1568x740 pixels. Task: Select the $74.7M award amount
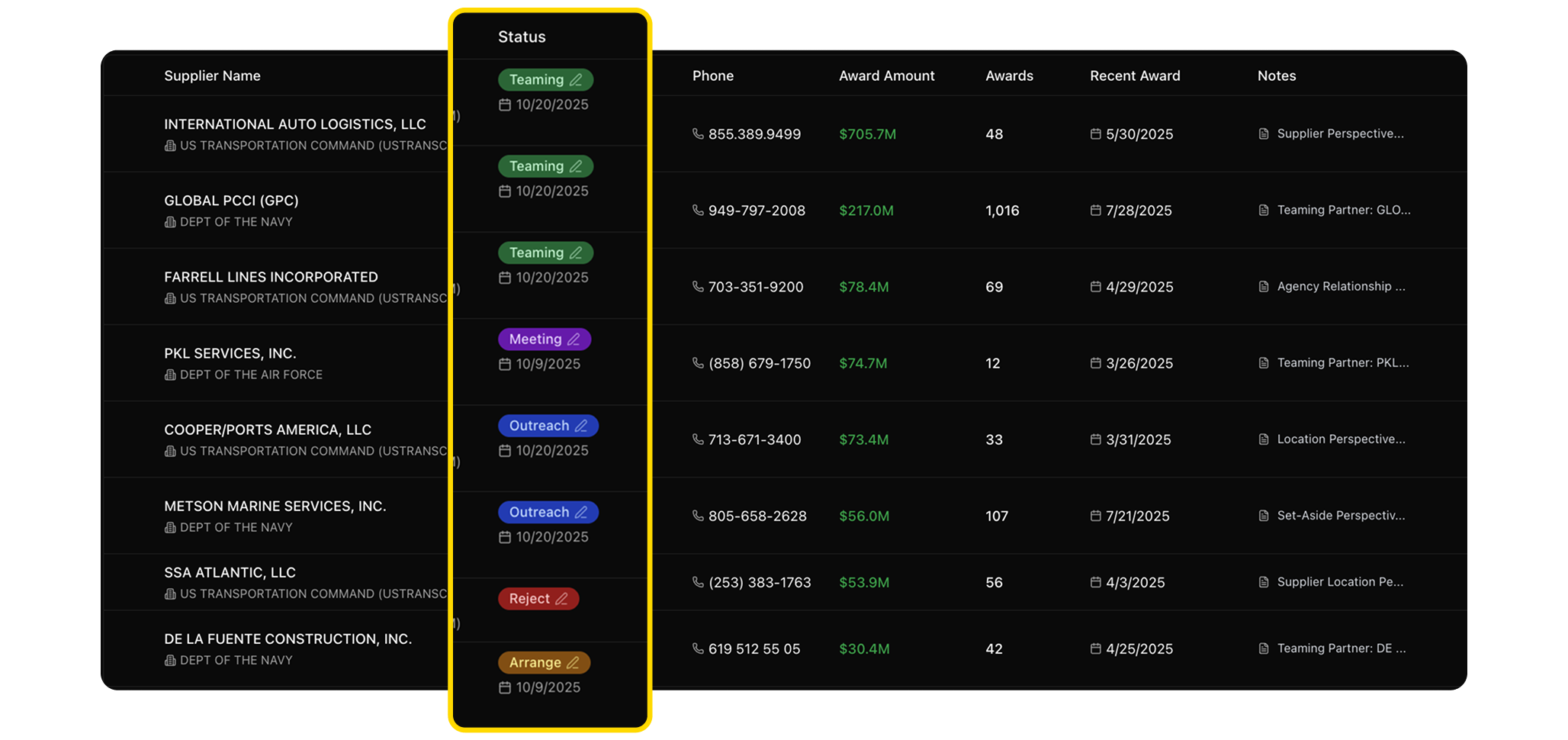863,363
